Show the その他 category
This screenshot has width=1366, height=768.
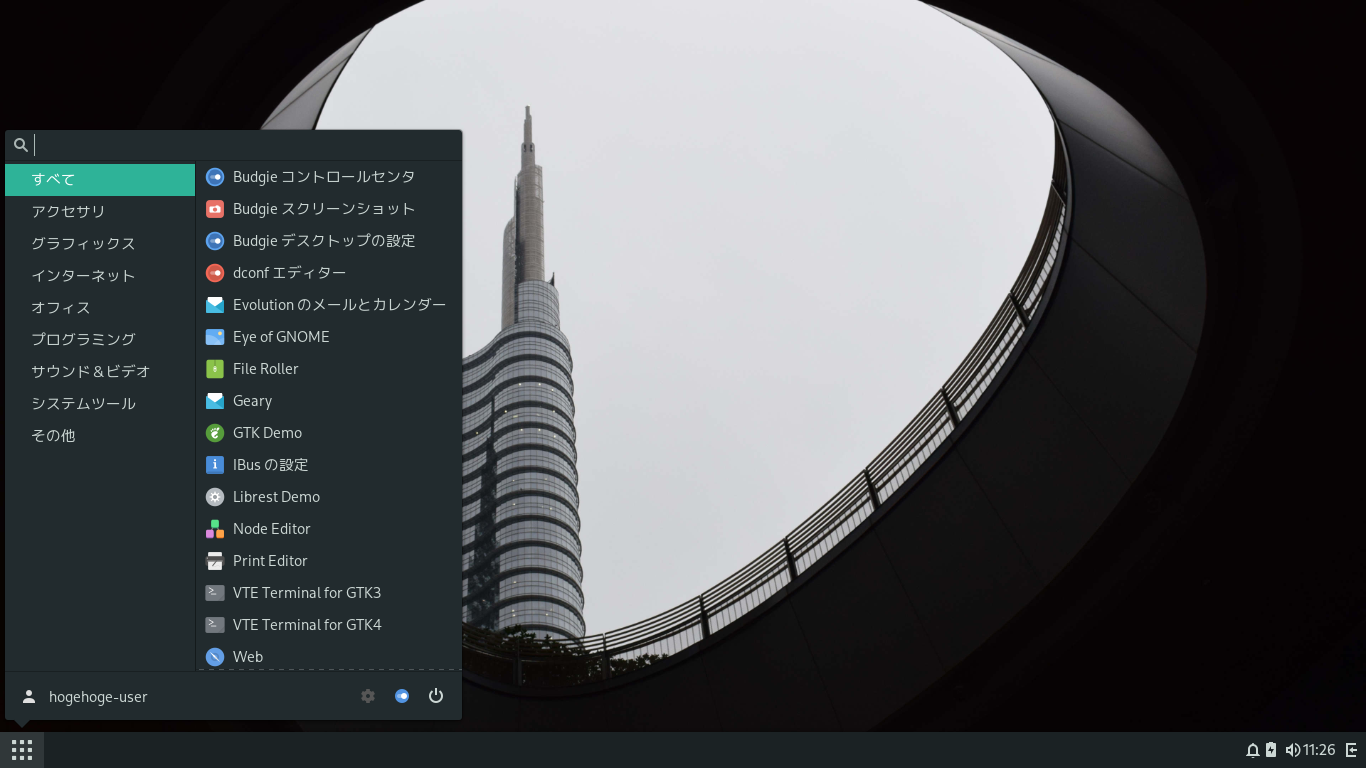click(x=100, y=436)
